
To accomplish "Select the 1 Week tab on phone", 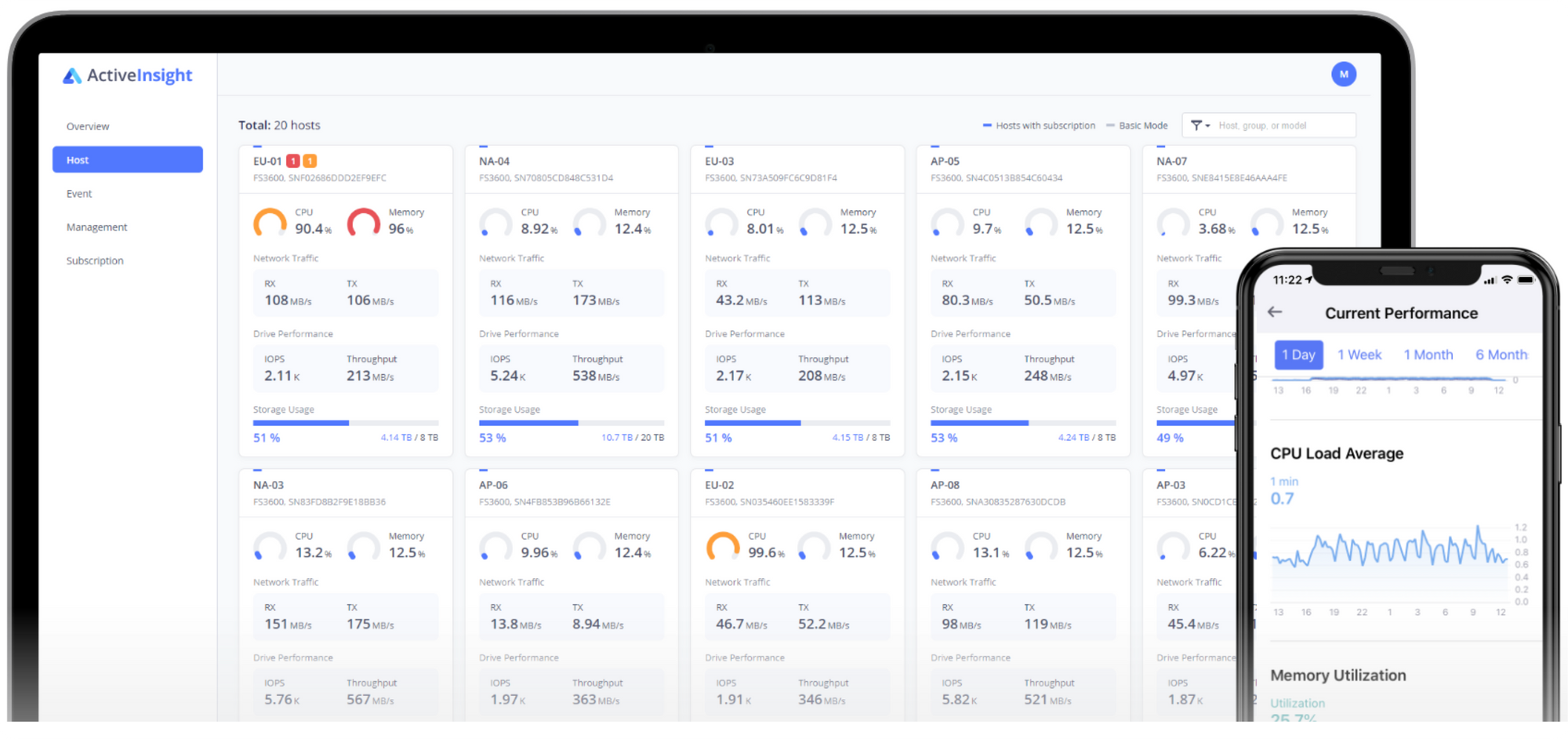I will pos(1359,355).
